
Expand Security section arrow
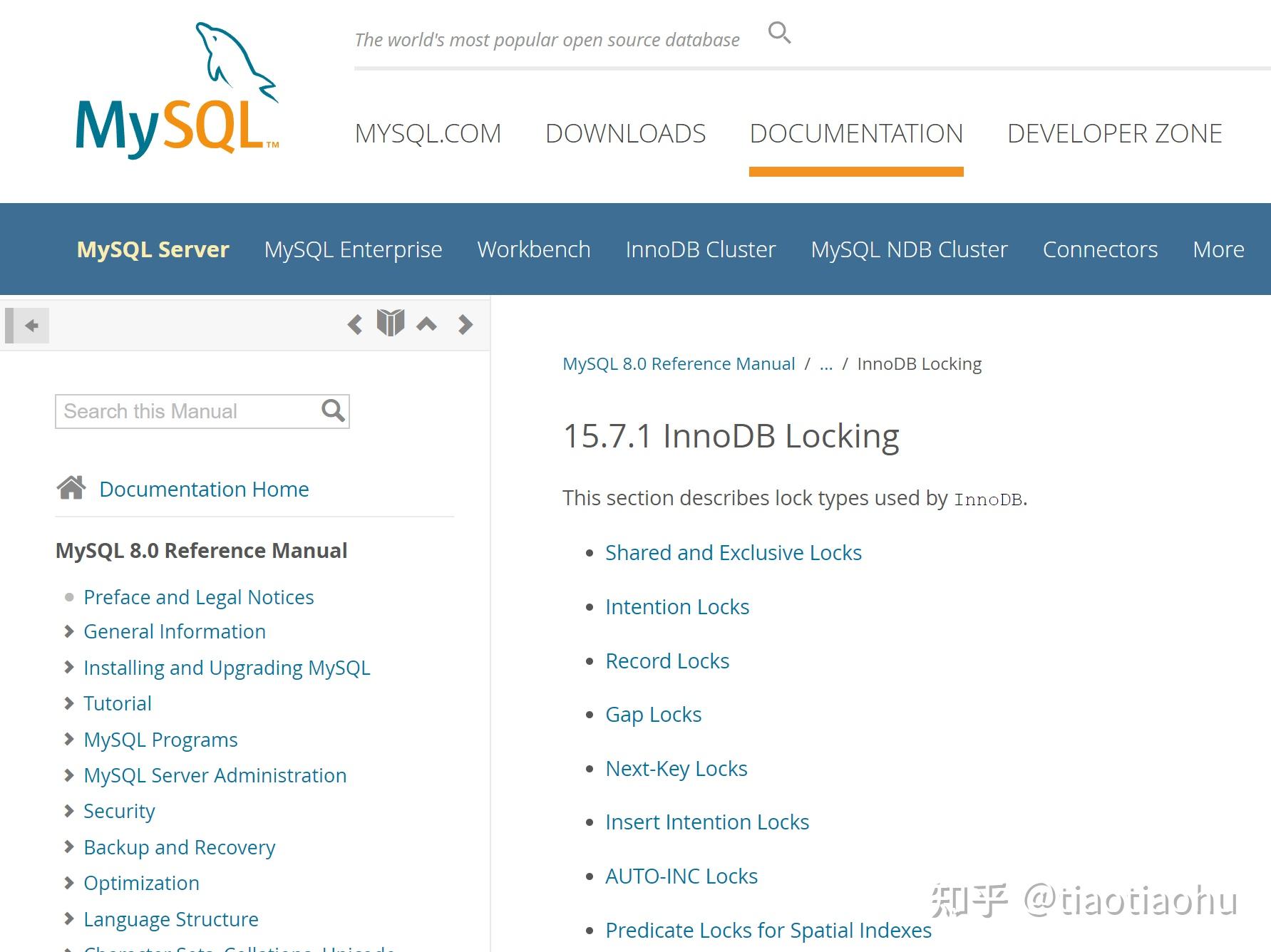(x=69, y=811)
